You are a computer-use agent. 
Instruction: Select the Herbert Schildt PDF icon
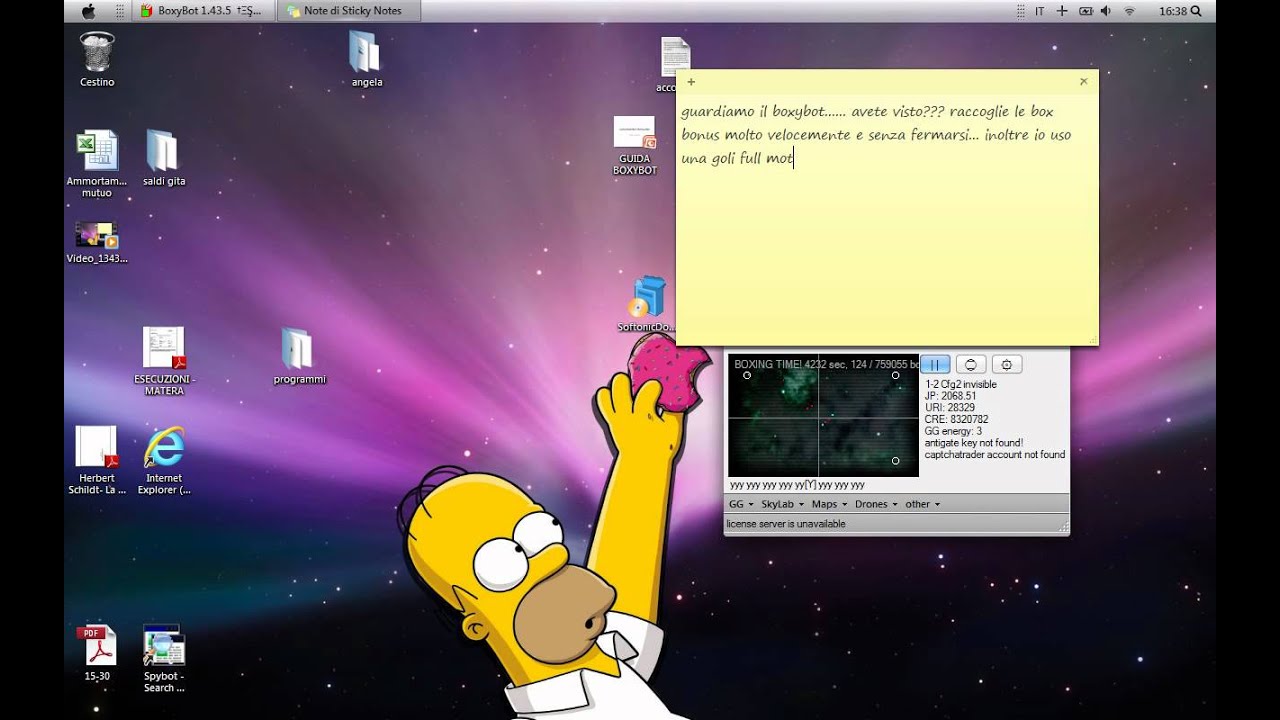(x=97, y=460)
